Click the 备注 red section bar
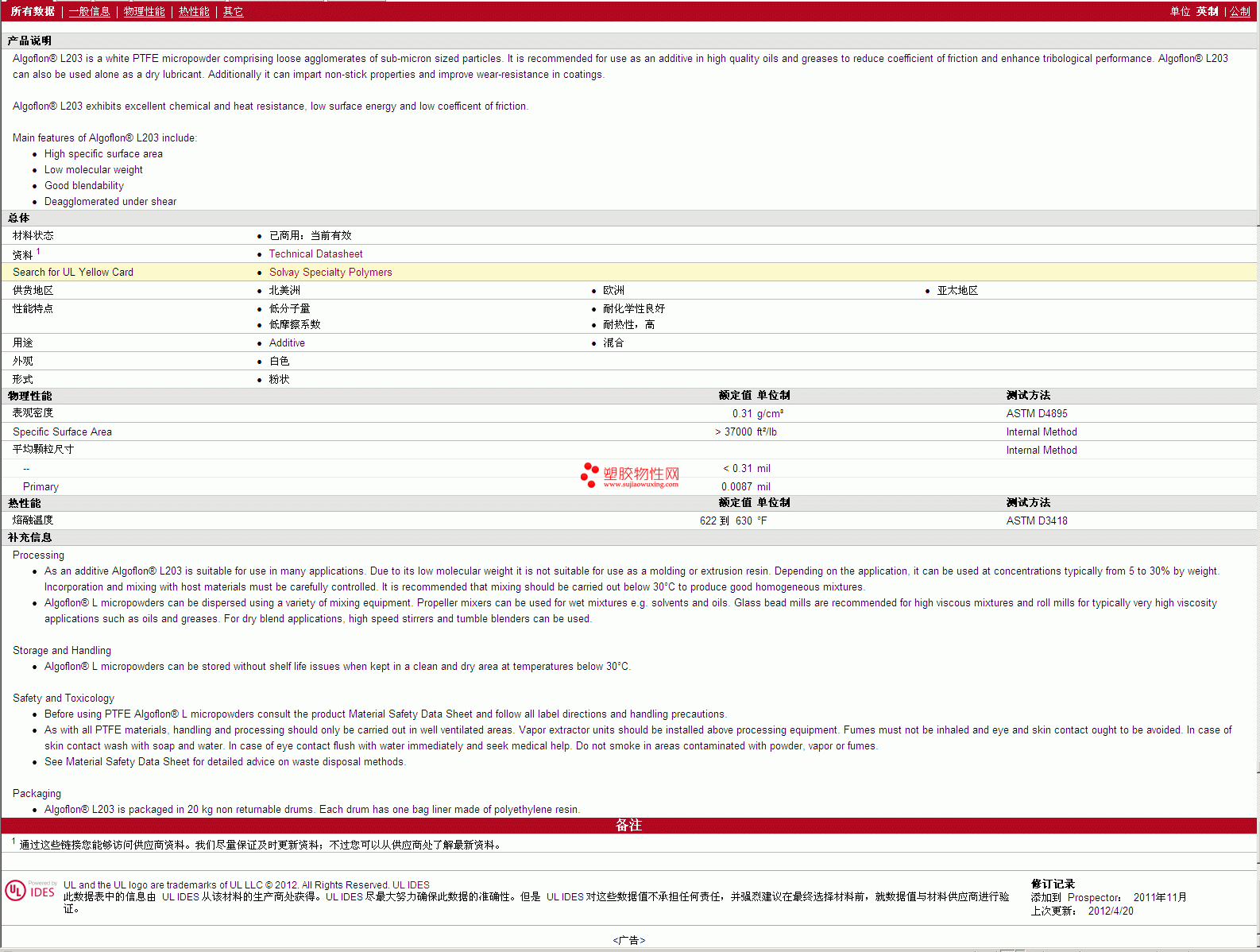 [628, 825]
